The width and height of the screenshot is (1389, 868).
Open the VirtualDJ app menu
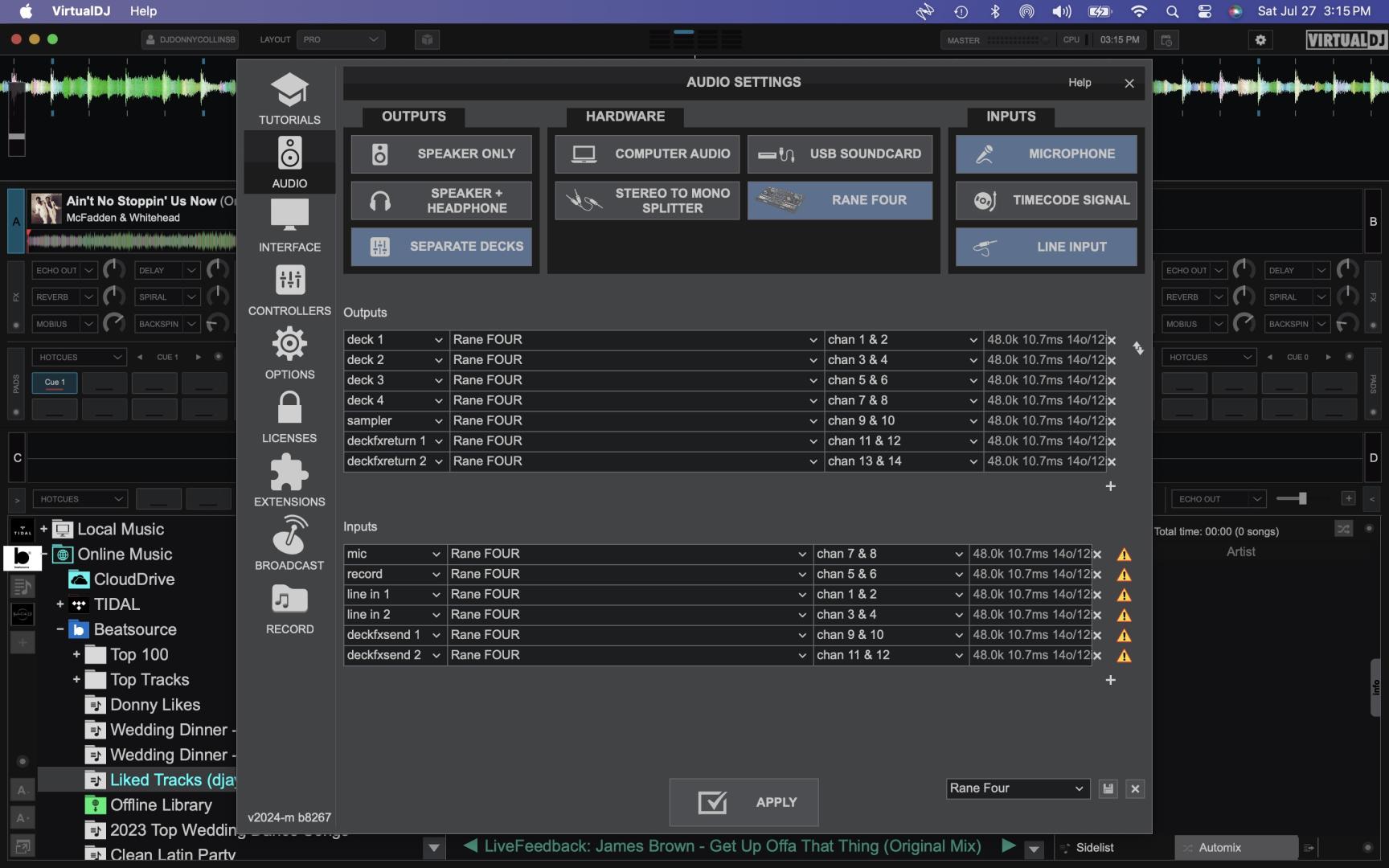tap(80, 11)
